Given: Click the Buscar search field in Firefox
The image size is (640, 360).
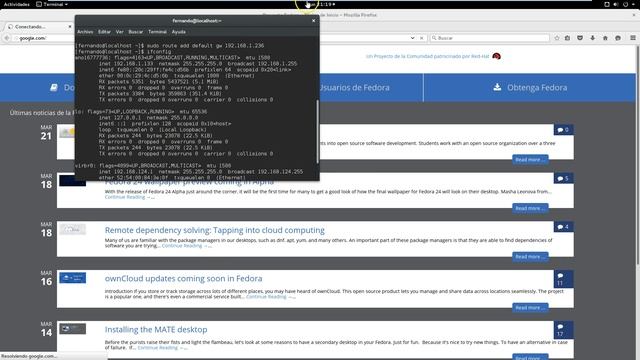Looking at the screenshot, I should tap(489, 38).
